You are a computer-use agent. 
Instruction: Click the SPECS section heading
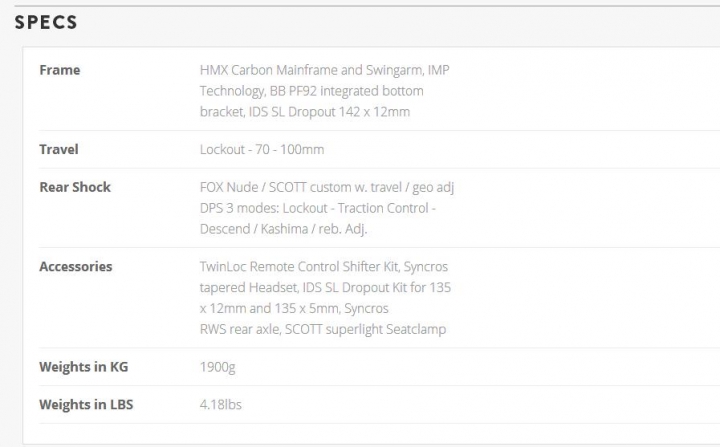pos(46,23)
